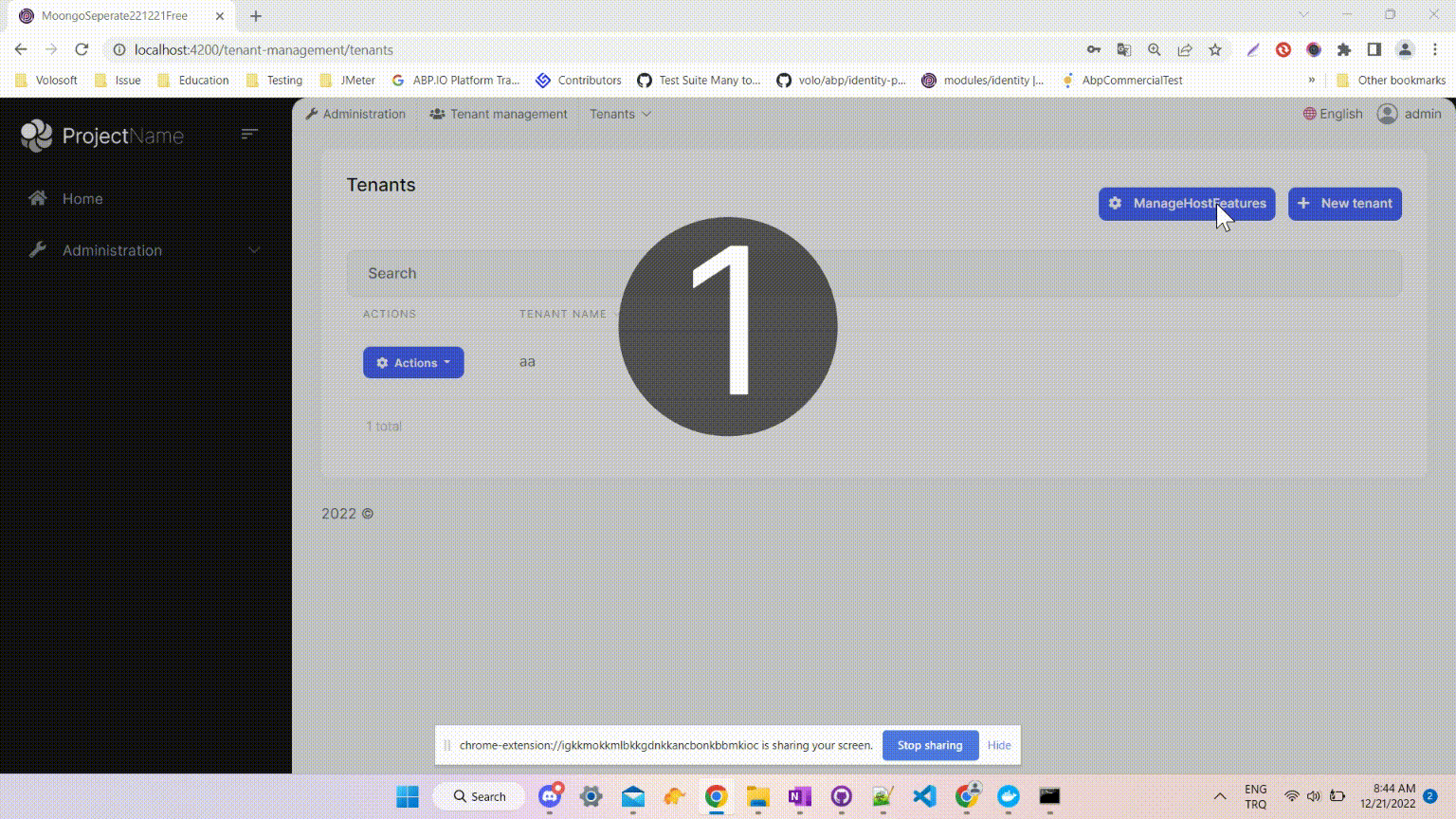The height and width of the screenshot is (819, 1456).
Task: Stop sharing the screen
Action: pos(930,745)
